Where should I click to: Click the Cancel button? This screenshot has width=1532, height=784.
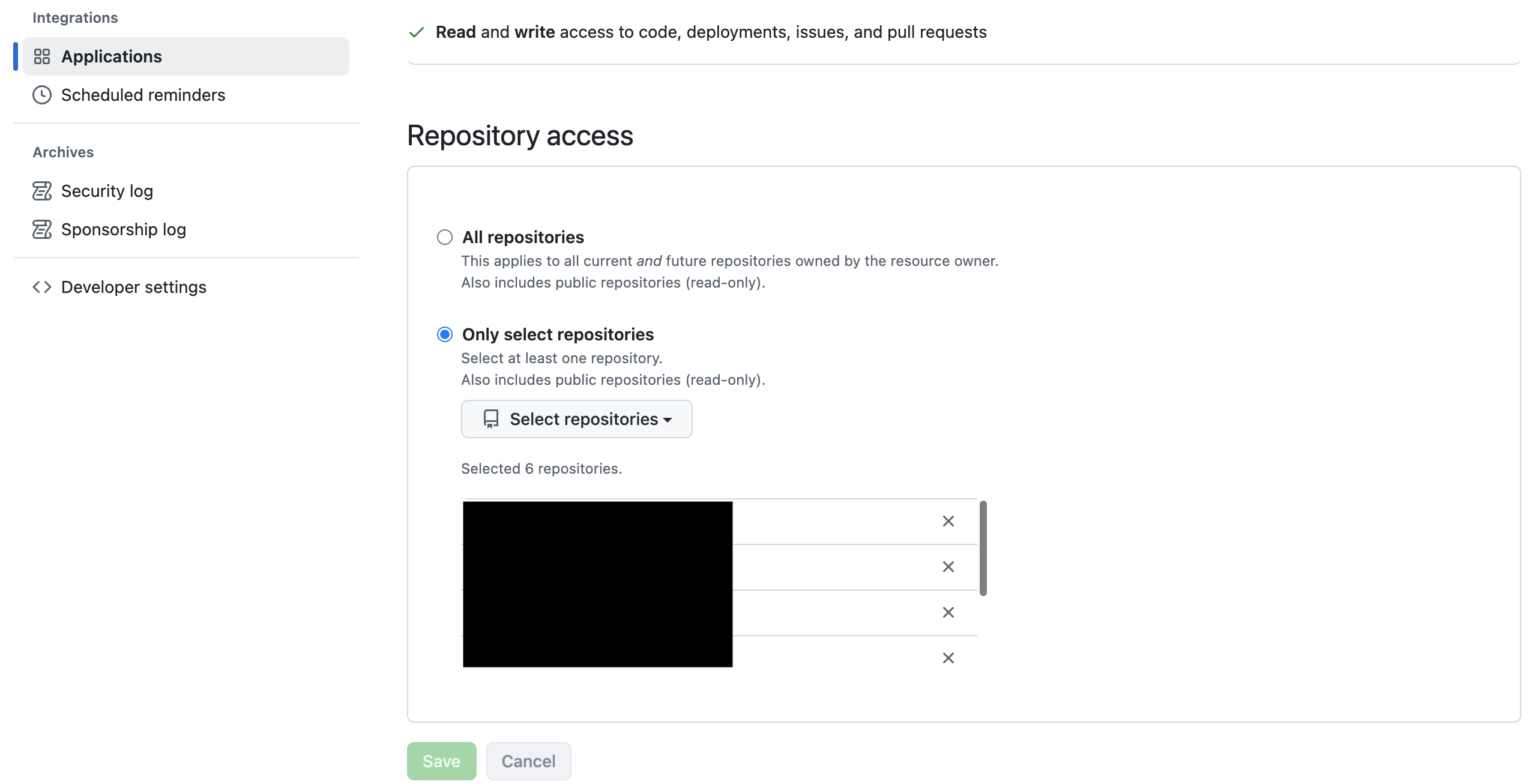[529, 761]
